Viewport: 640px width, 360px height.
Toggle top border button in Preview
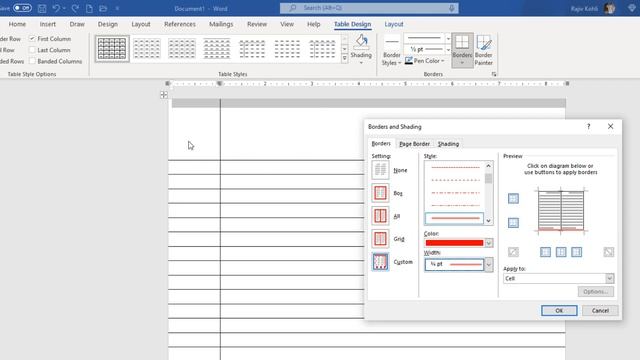(x=513, y=199)
